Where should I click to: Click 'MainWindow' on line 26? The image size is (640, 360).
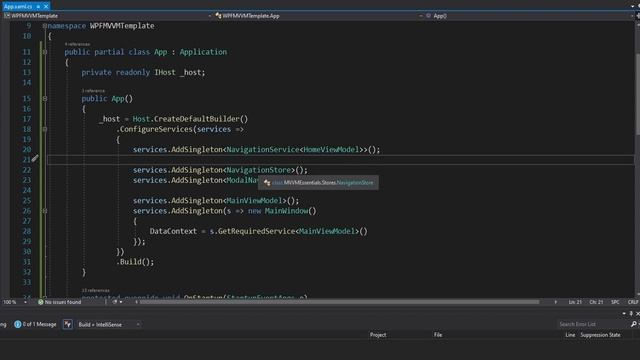click(286, 211)
